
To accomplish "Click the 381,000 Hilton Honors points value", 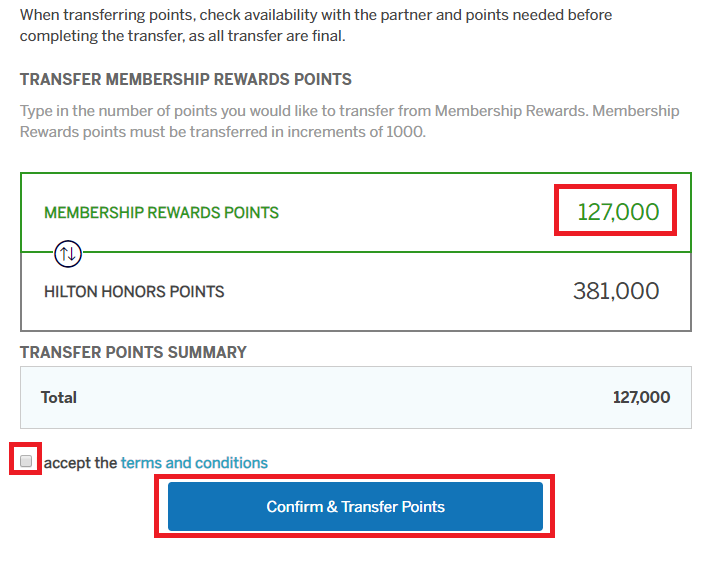I will click(x=616, y=291).
